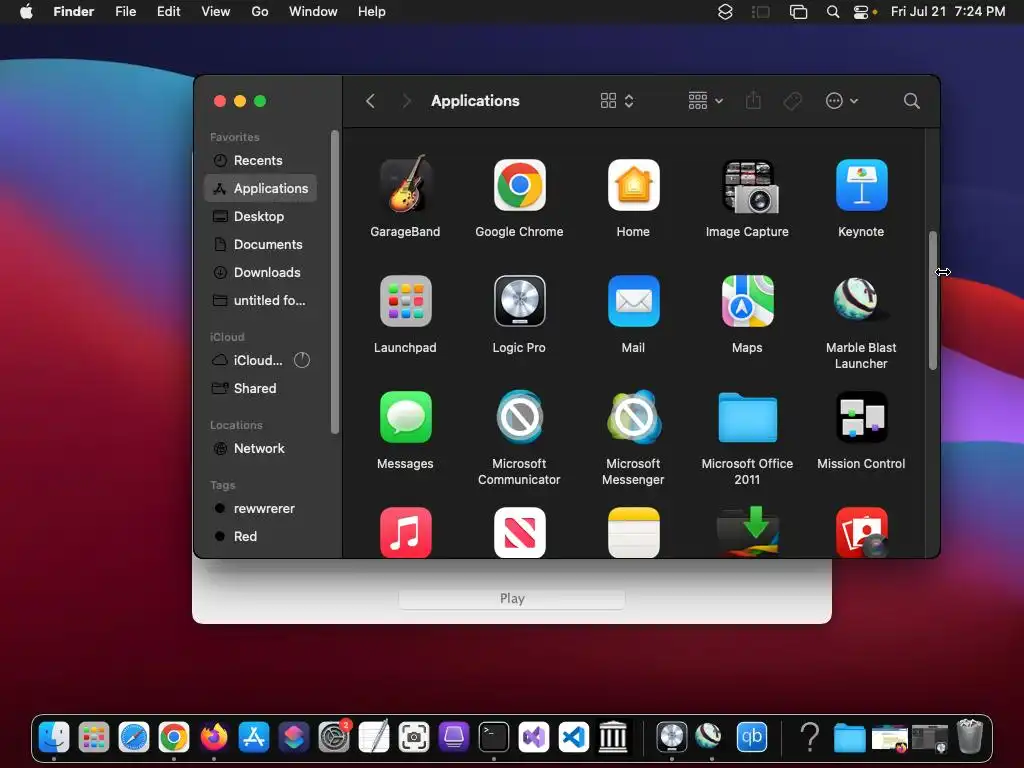
Task: Open qBittorrent from the Dock
Action: coord(752,737)
